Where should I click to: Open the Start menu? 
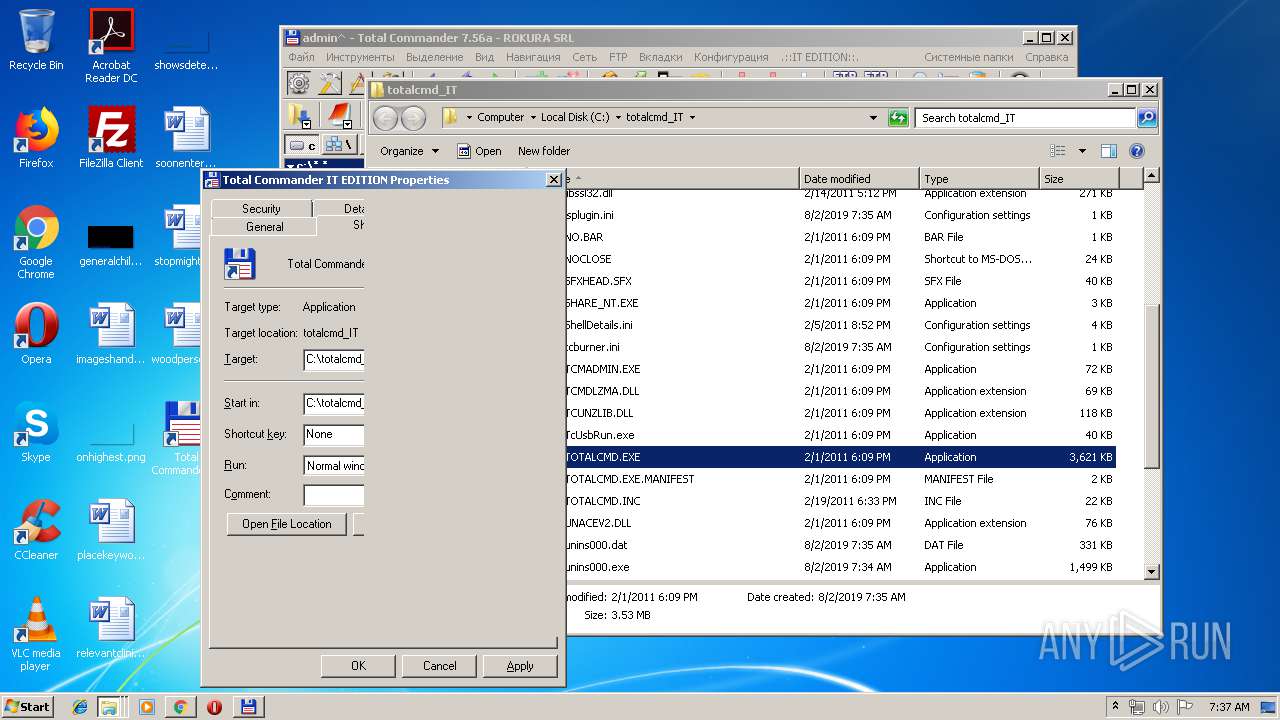[x=27, y=707]
